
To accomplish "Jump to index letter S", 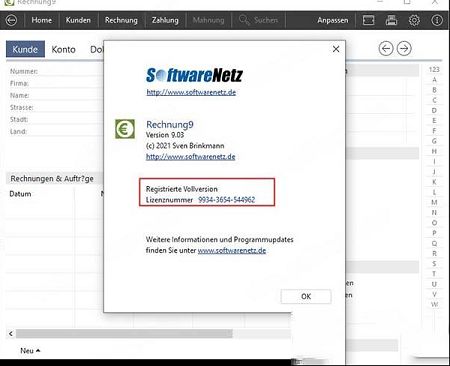I will click(434, 264).
